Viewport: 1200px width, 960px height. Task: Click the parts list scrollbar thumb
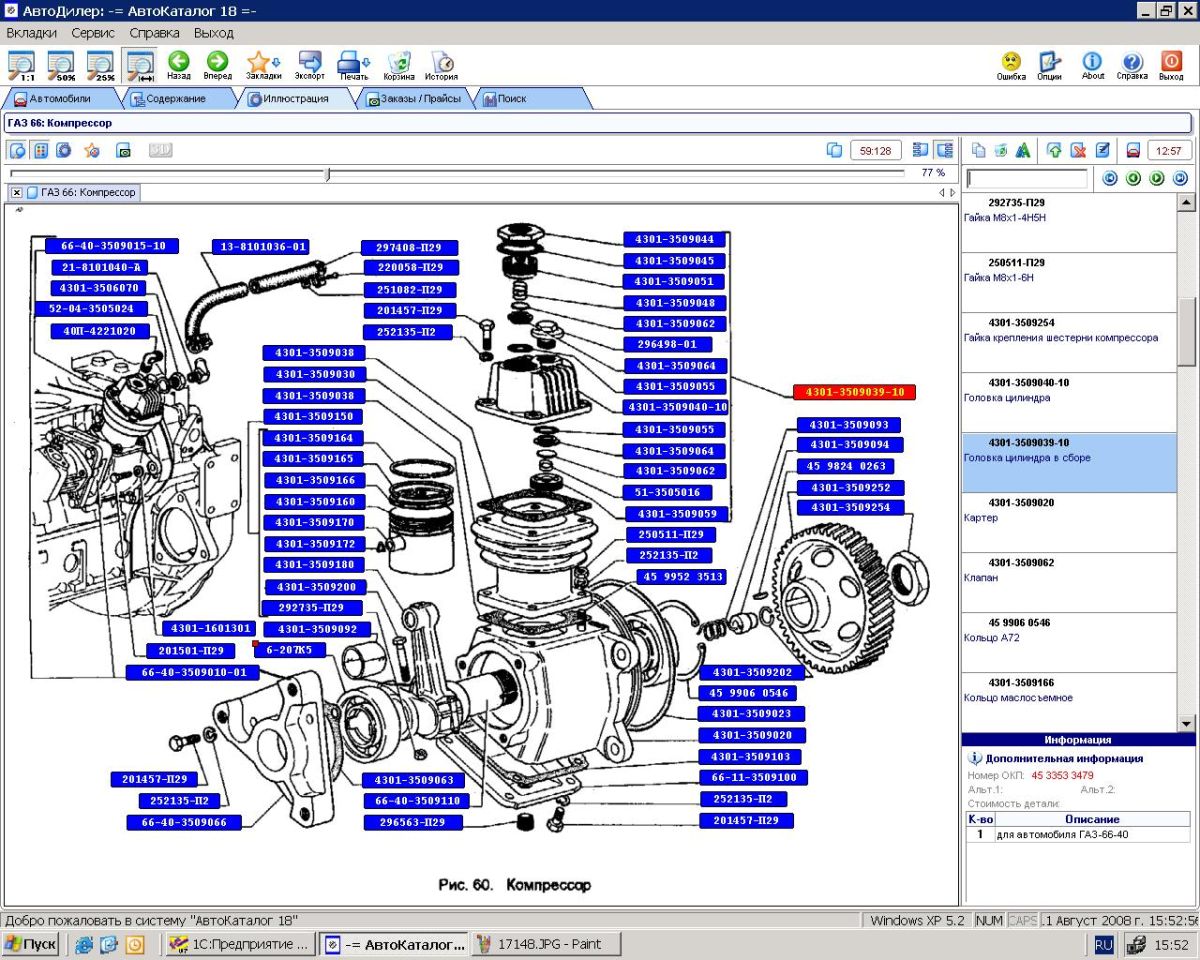coord(1187,331)
